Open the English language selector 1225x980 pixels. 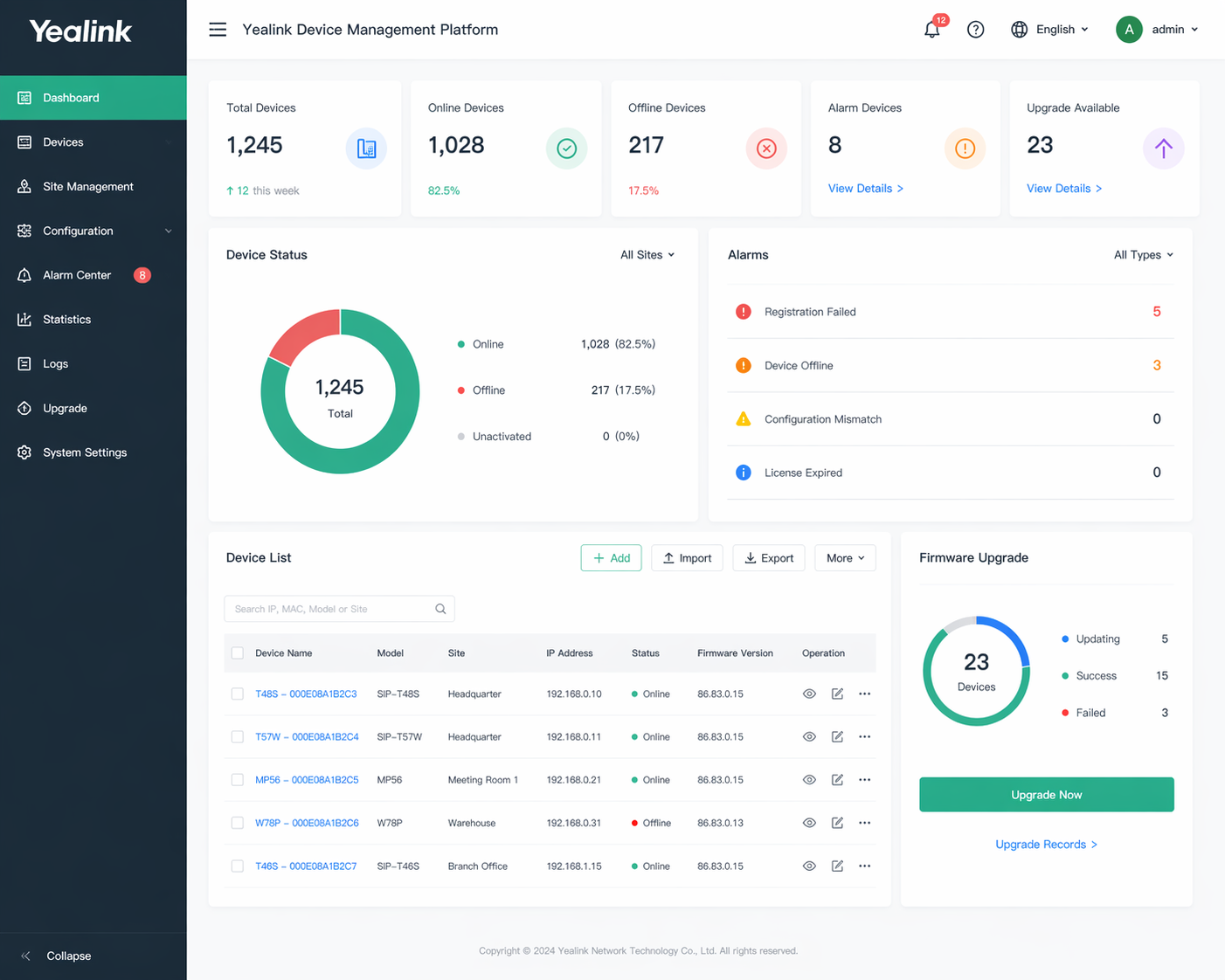[1052, 30]
